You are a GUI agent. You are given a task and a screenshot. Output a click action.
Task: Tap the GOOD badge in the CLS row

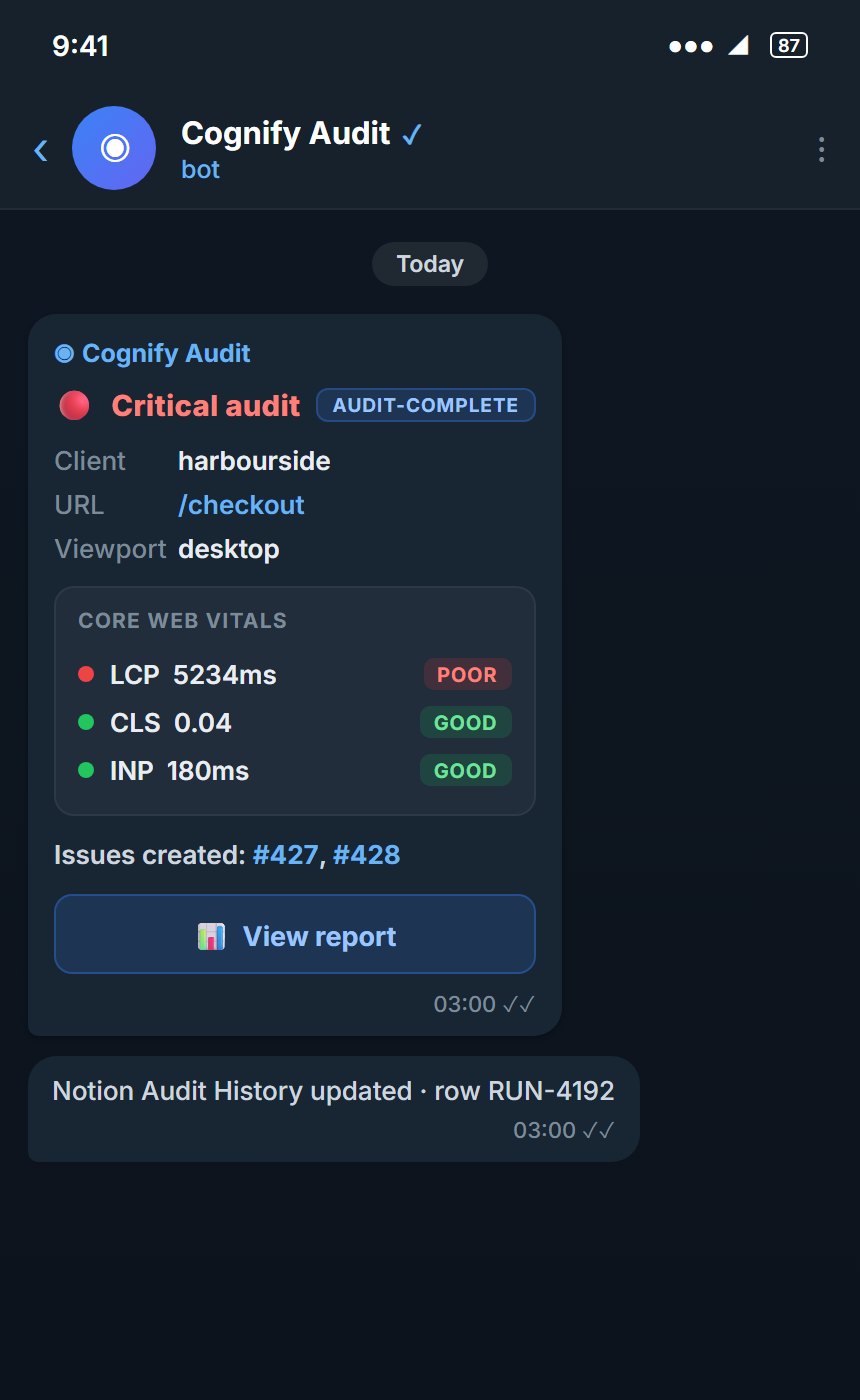[x=466, y=722]
